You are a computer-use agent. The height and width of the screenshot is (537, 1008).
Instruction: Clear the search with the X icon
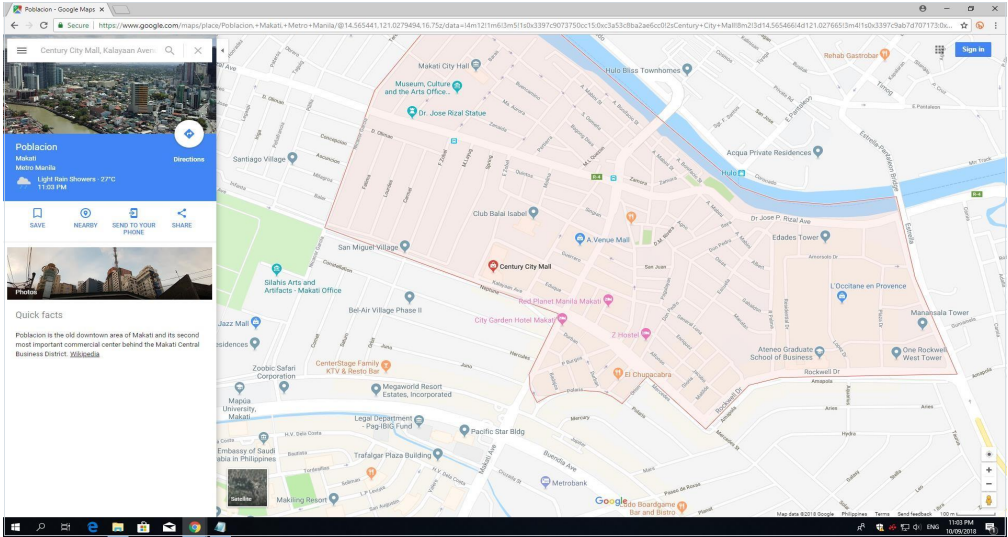(x=198, y=50)
